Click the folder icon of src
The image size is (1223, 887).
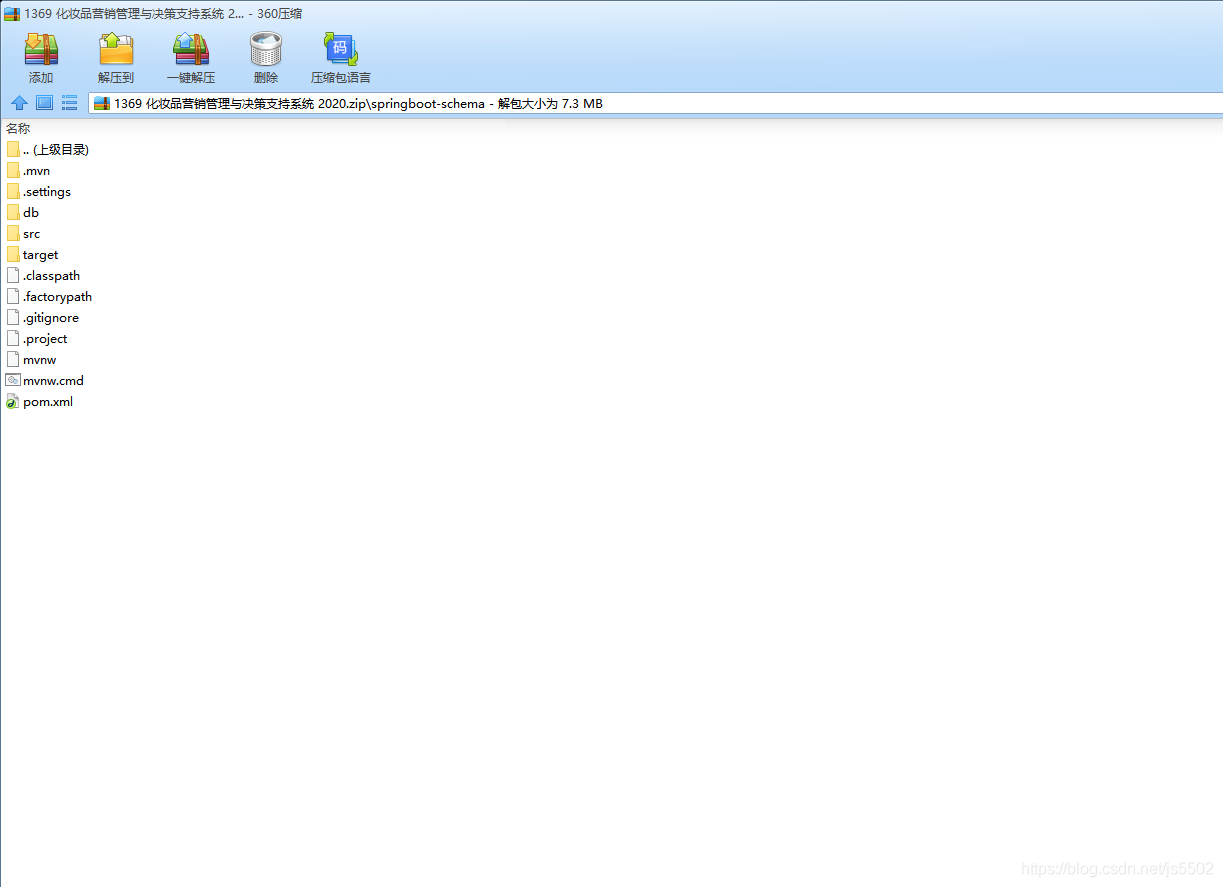(13, 233)
